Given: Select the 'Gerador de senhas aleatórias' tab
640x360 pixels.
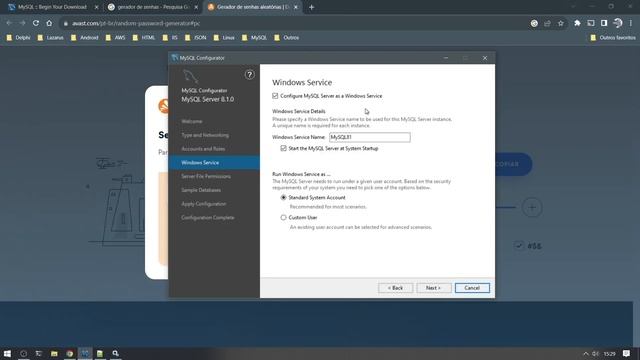Looking at the screenshot, I should pos(253,7).
